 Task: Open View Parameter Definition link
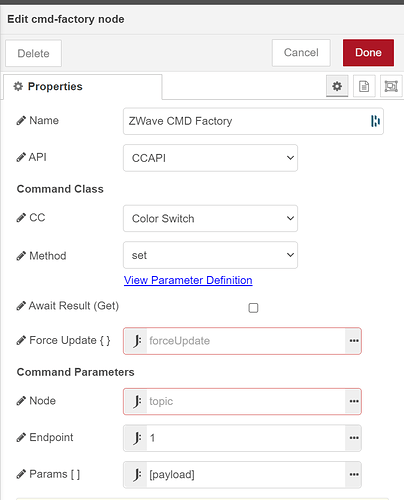coord(188,280)
